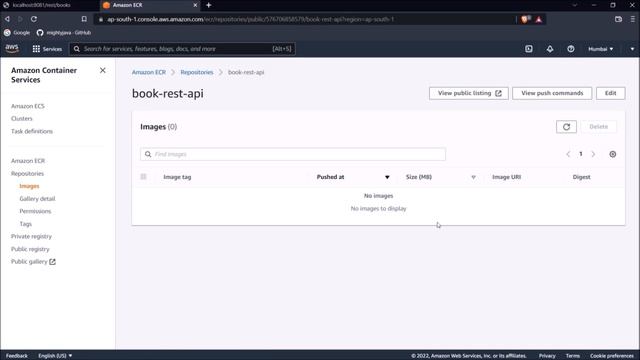Image resolution: width=640 pixels, height=360 pixels.
Task: Click the bookmark icon in address bar
Action: (x=84, y=19)
